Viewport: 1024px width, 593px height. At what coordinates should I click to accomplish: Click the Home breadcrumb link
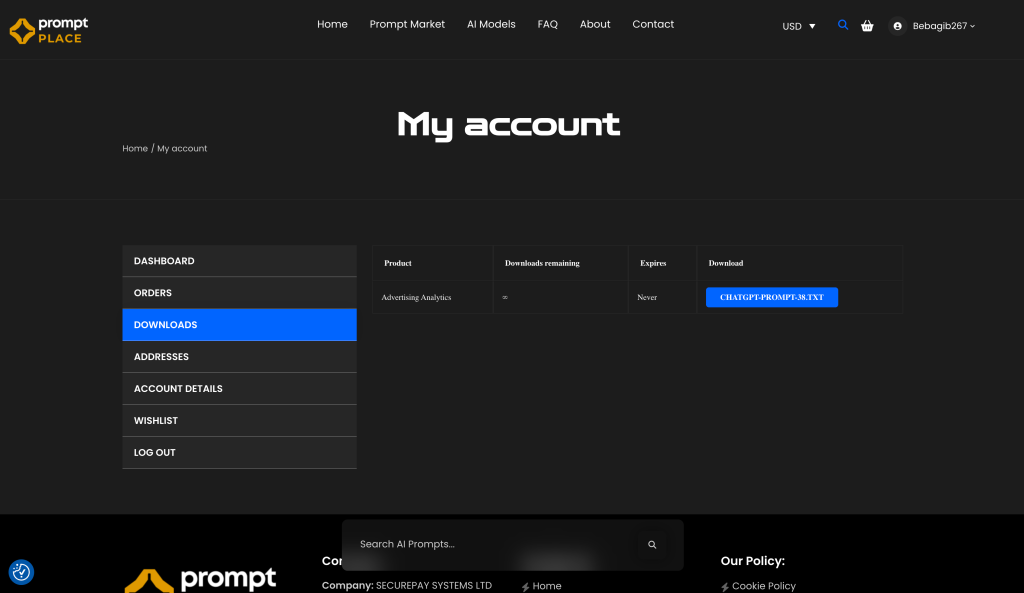pos(135,148)
